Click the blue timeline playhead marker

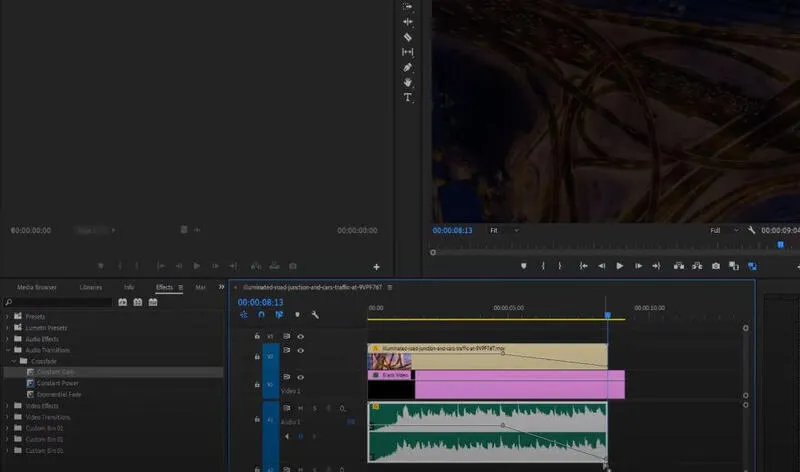[x=607, y=315]
